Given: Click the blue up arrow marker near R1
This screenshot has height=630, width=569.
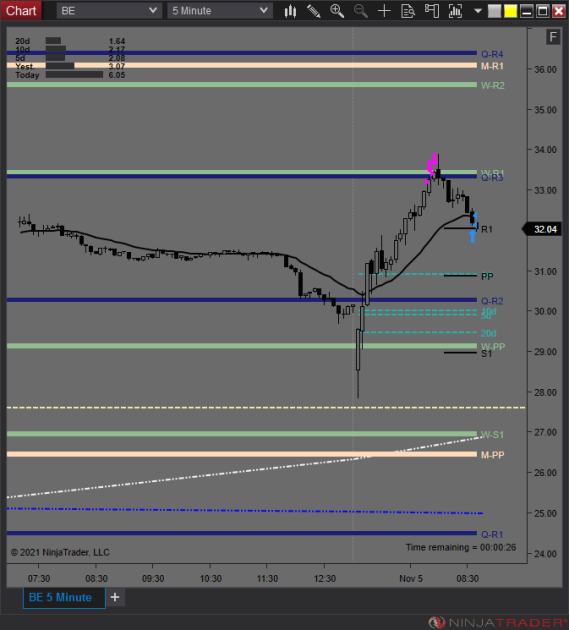Looking at the screenshot, I should click(x=473, y=237).
